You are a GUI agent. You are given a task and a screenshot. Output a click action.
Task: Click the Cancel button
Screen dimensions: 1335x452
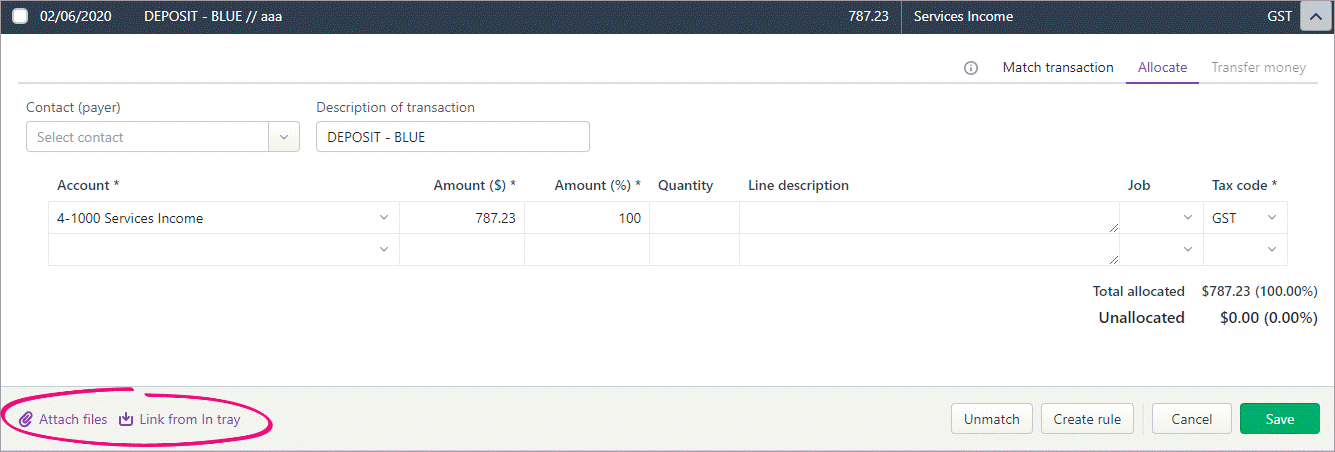coord(1191,419)
